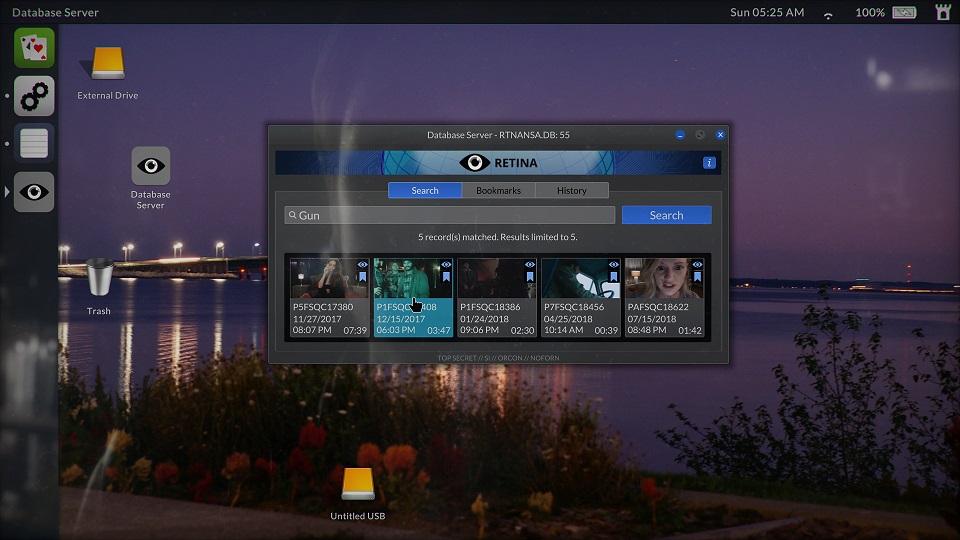960x540 pixels.
Task: Switch to the Bookmarks tab
Action: (498, 190)
